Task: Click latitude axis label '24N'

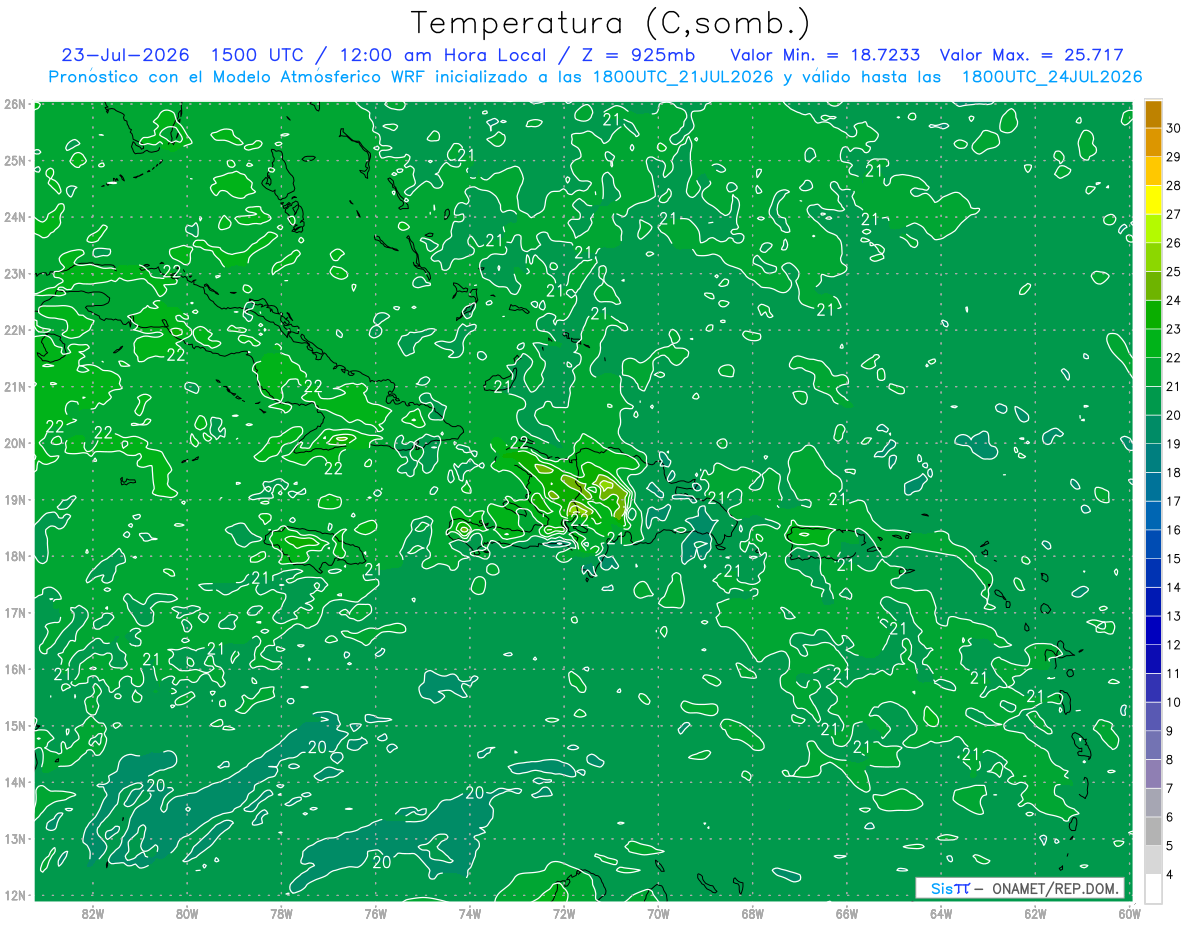Action: pyautogui.click(x=14, y=217)
